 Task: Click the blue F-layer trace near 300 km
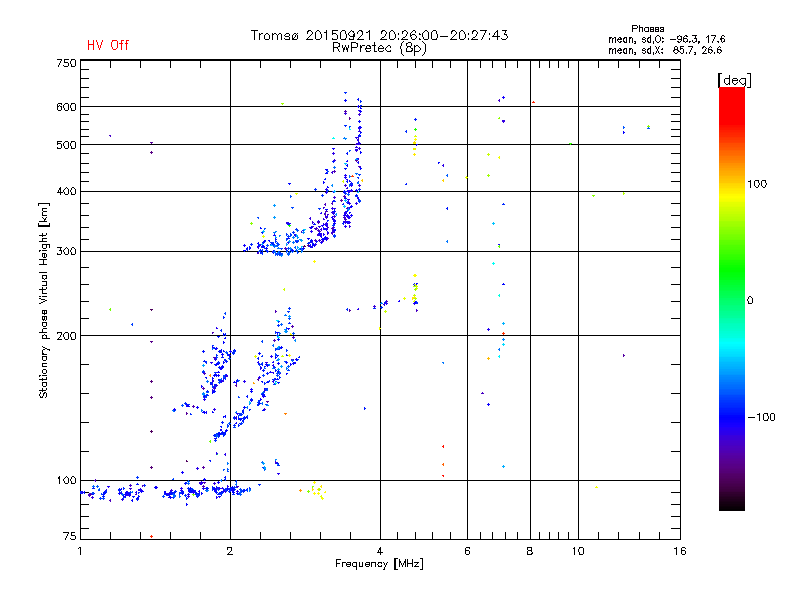(x=278, y=248)
